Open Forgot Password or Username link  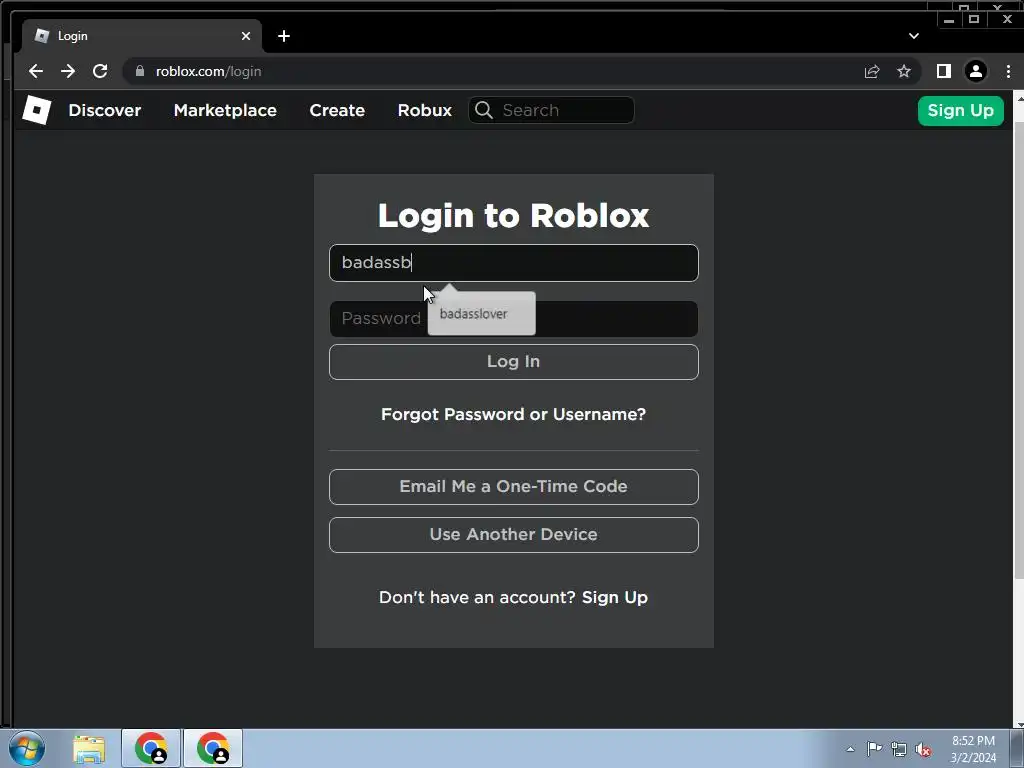point(513,414)
